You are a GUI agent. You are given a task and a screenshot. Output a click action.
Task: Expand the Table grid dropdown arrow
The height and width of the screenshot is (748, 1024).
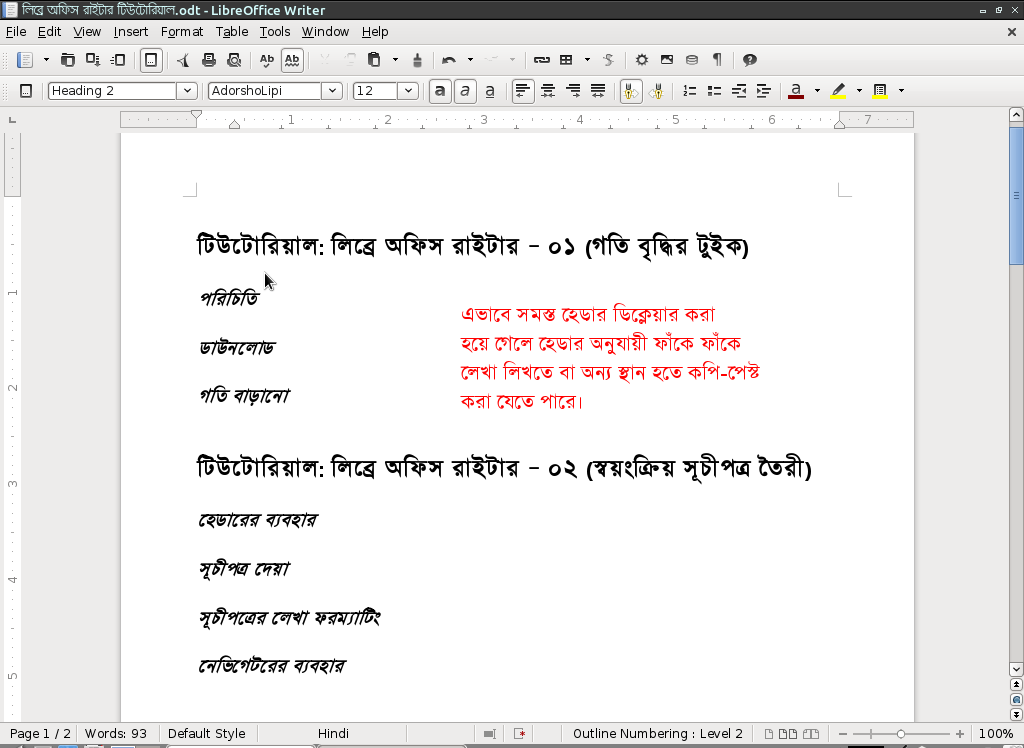point(587,60)
